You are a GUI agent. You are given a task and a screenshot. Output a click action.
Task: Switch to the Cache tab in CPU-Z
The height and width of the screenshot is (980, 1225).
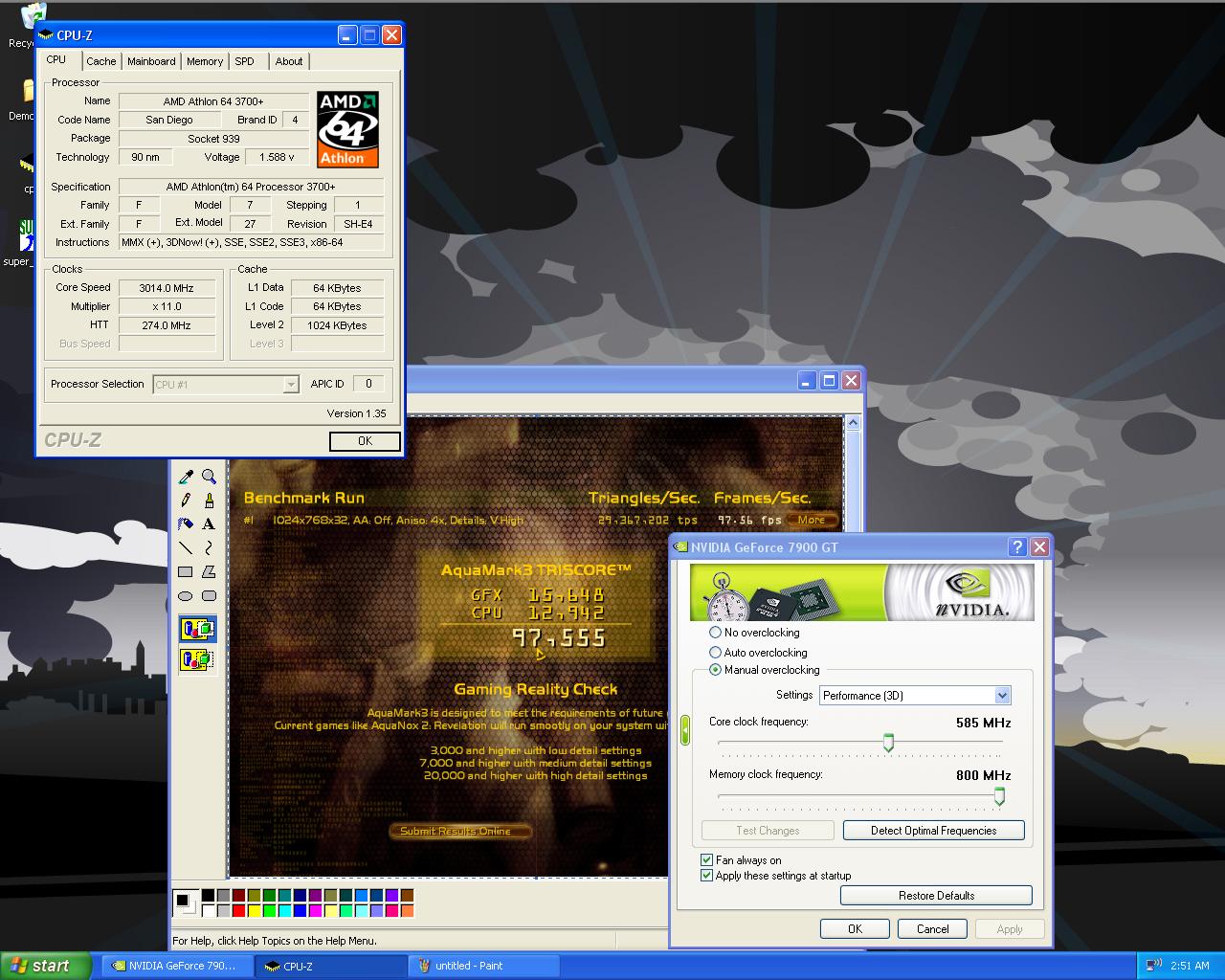[x=101, y=61]
